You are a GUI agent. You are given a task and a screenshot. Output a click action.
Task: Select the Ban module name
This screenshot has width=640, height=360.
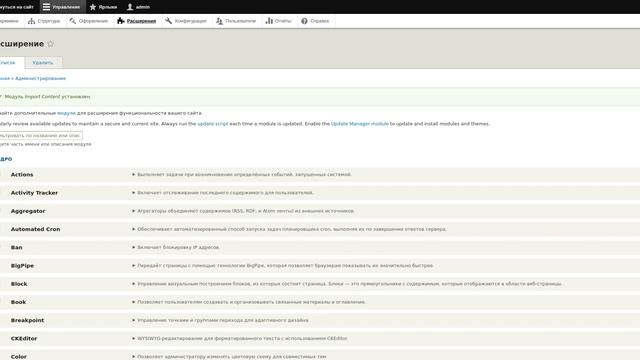click(x=16, y=247)
